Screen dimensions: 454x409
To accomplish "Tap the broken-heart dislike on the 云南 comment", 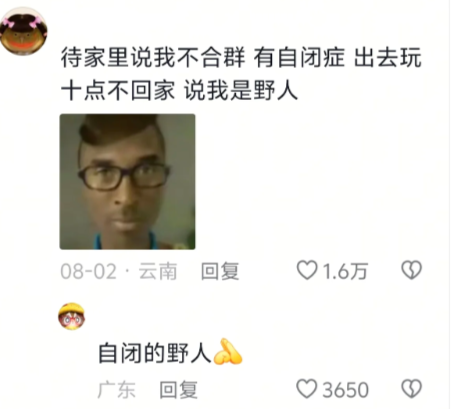I will (412, 270).
